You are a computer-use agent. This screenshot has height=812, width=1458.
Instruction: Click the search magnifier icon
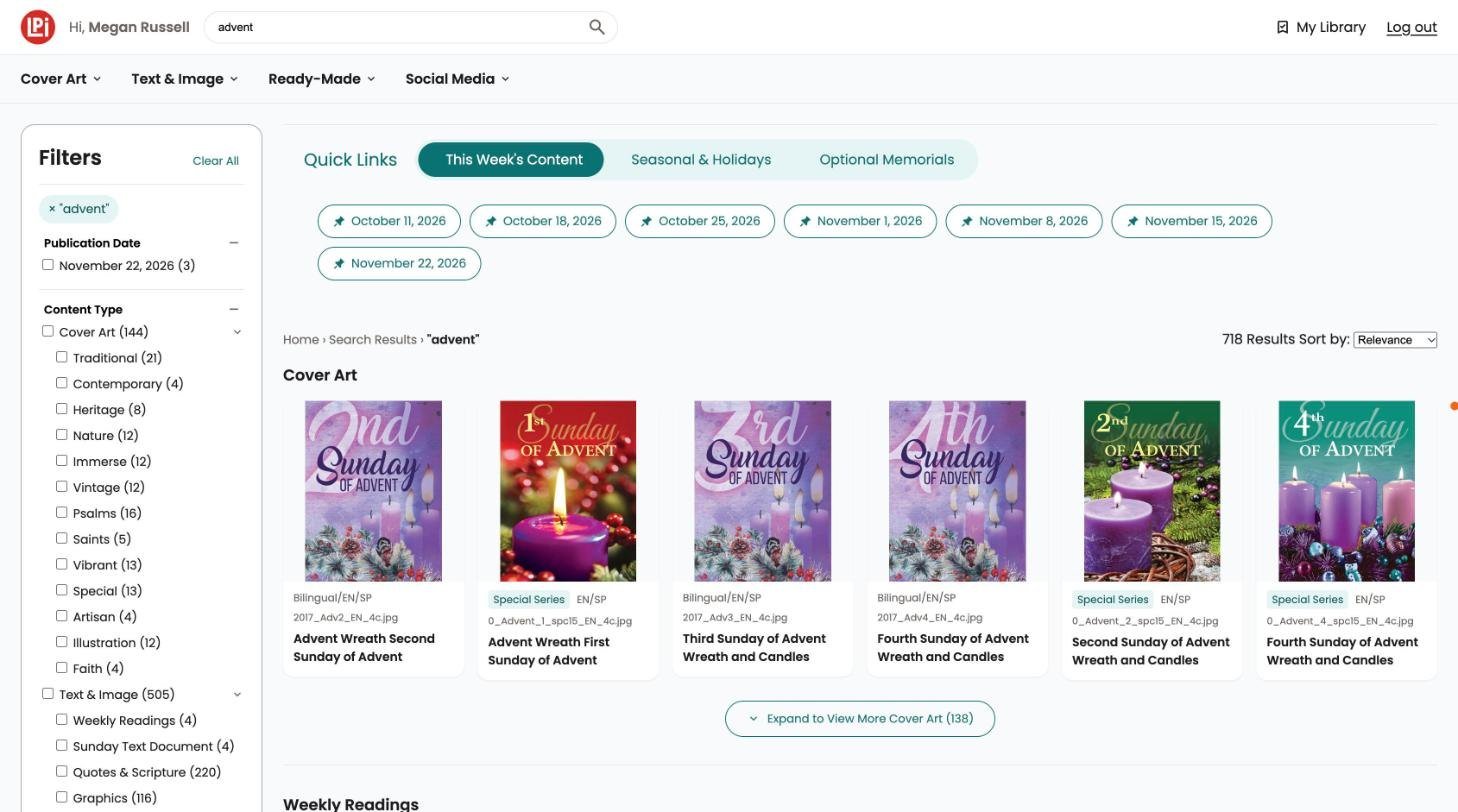597,27
